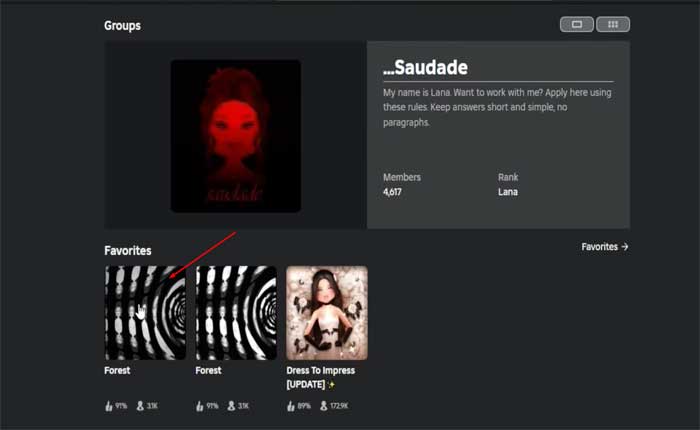The width and height of the screenshot is (700, 430).
Task: Click thumbs-up icon under second Forest
Action: point(200,406)
